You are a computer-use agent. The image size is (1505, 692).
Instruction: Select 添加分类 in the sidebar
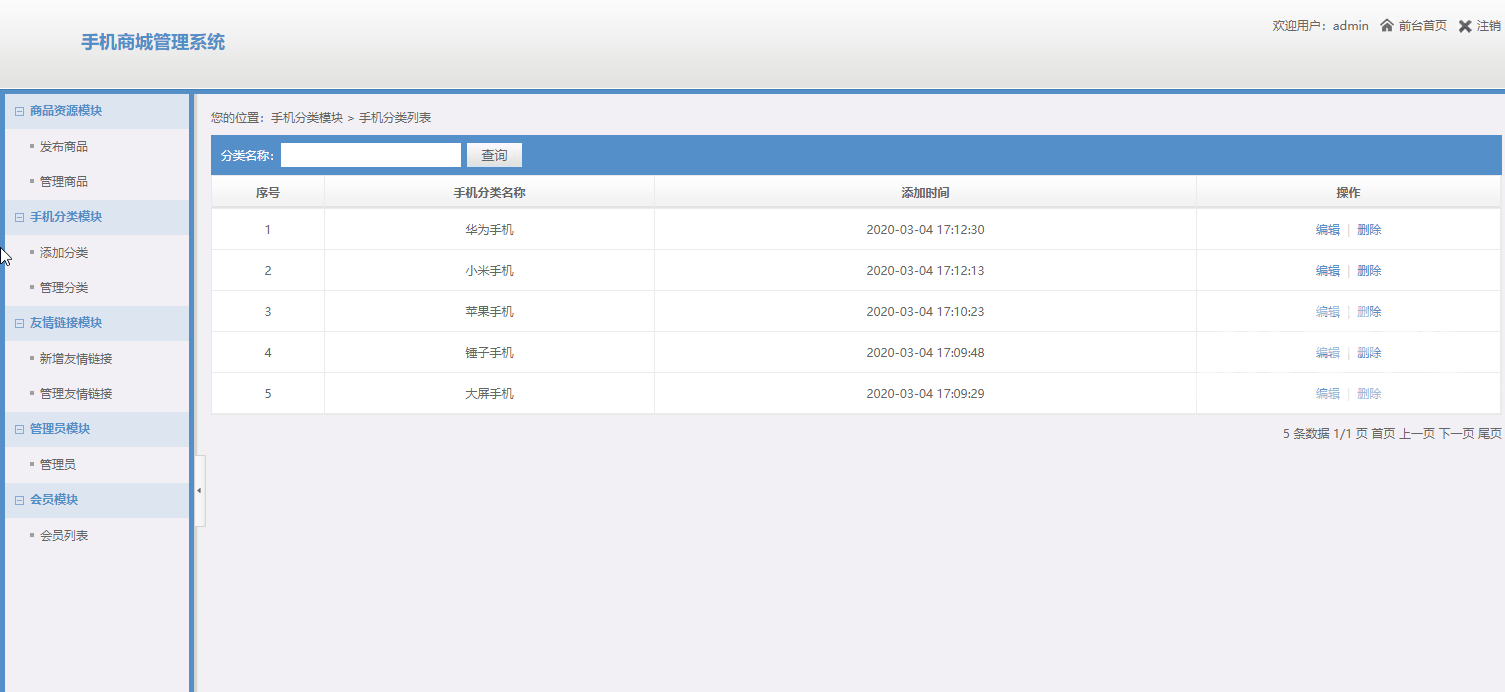64,253
